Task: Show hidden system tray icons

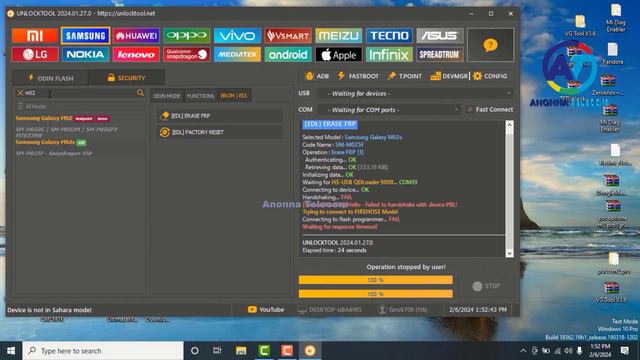Action: coord(523,351)
